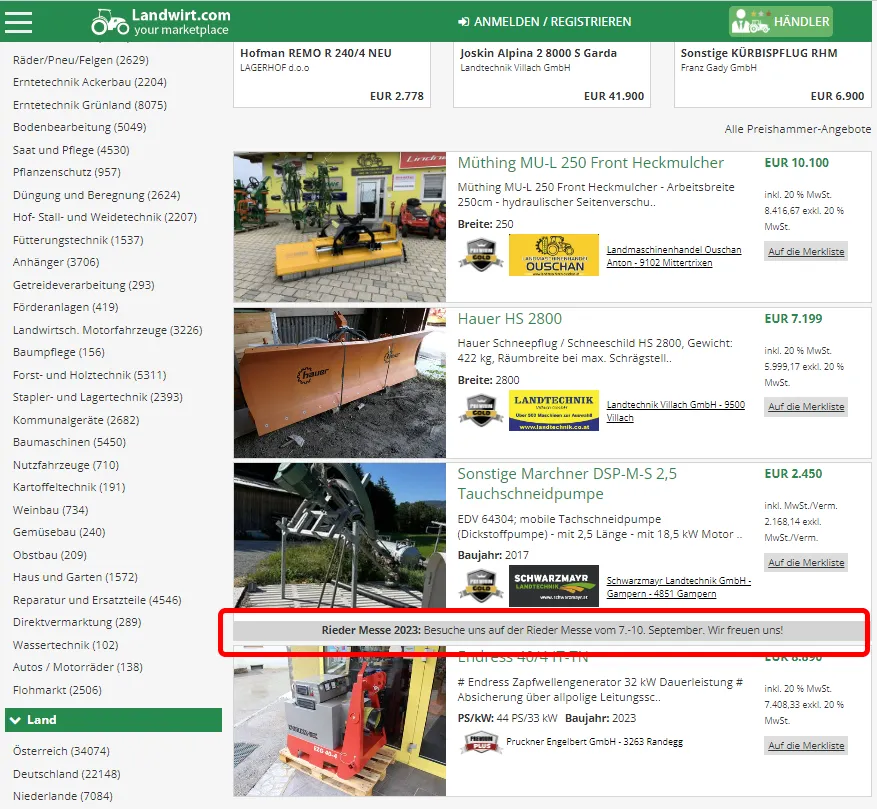Select Landwirtsch. Motorfahrzeuge category

[107, 331]
